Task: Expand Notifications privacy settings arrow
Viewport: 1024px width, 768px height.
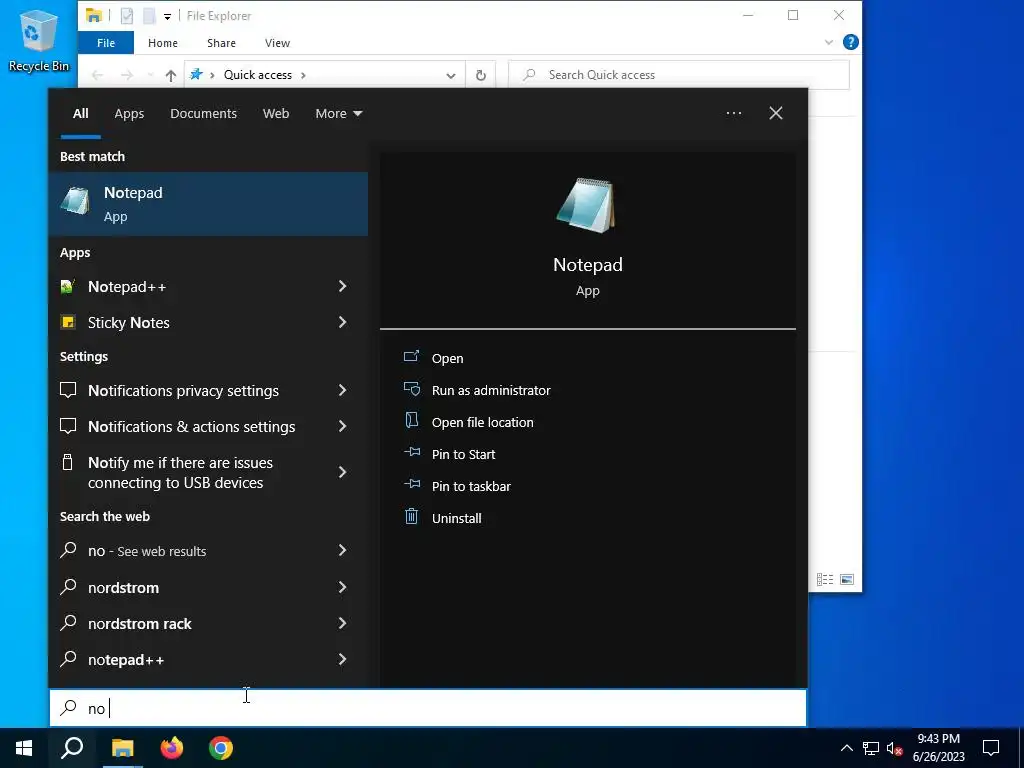Action: (x=342, y=390)
